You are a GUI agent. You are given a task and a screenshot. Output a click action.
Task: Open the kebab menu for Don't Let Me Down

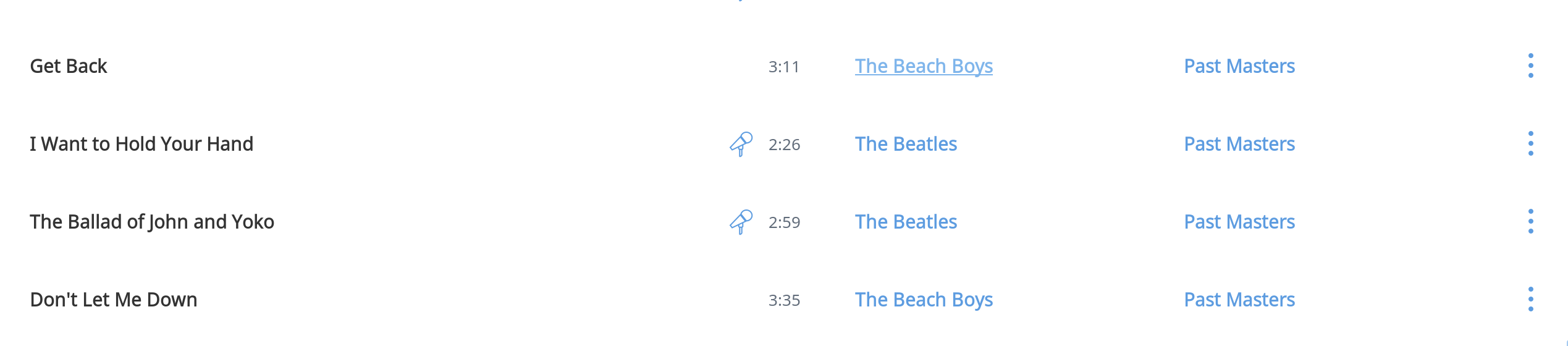pyautogui.click(x=1530, y=300)
